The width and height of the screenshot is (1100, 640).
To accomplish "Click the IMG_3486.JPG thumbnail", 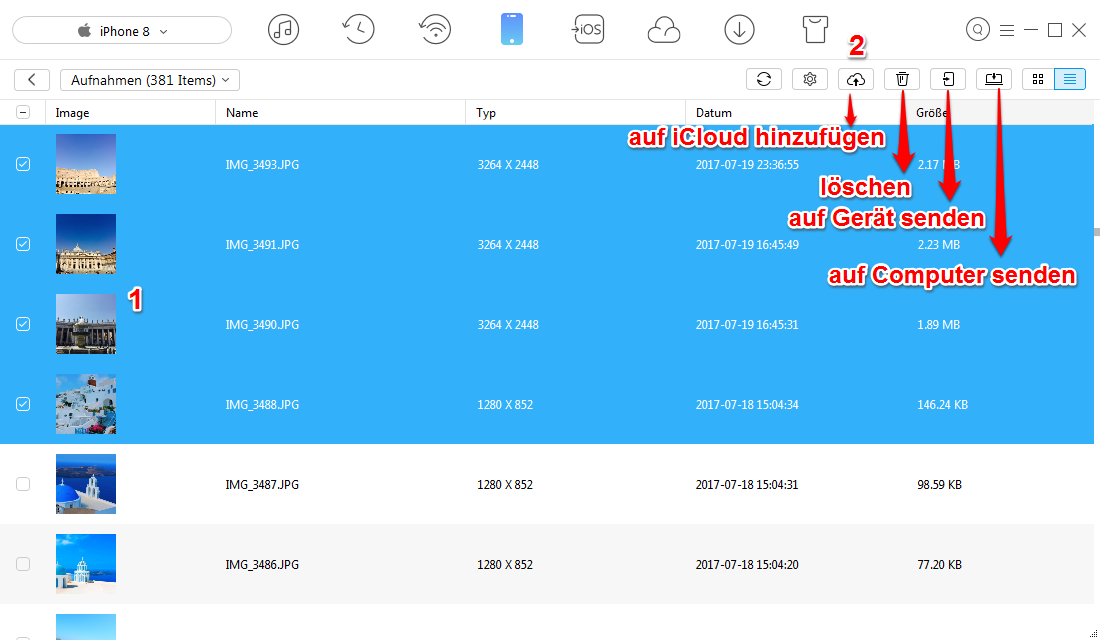I will (x=86, y=564).
